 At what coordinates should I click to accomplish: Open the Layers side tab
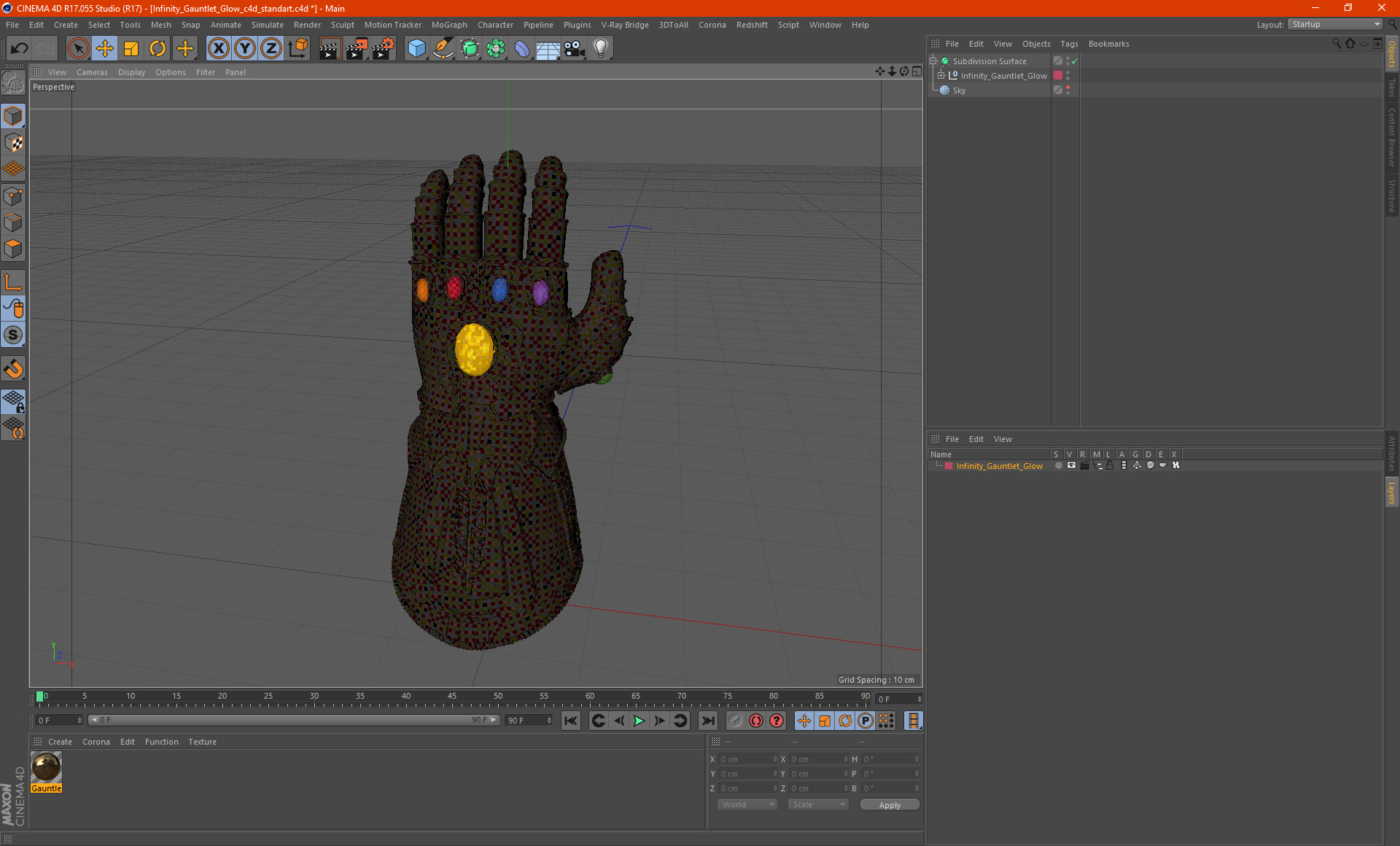1391,493
